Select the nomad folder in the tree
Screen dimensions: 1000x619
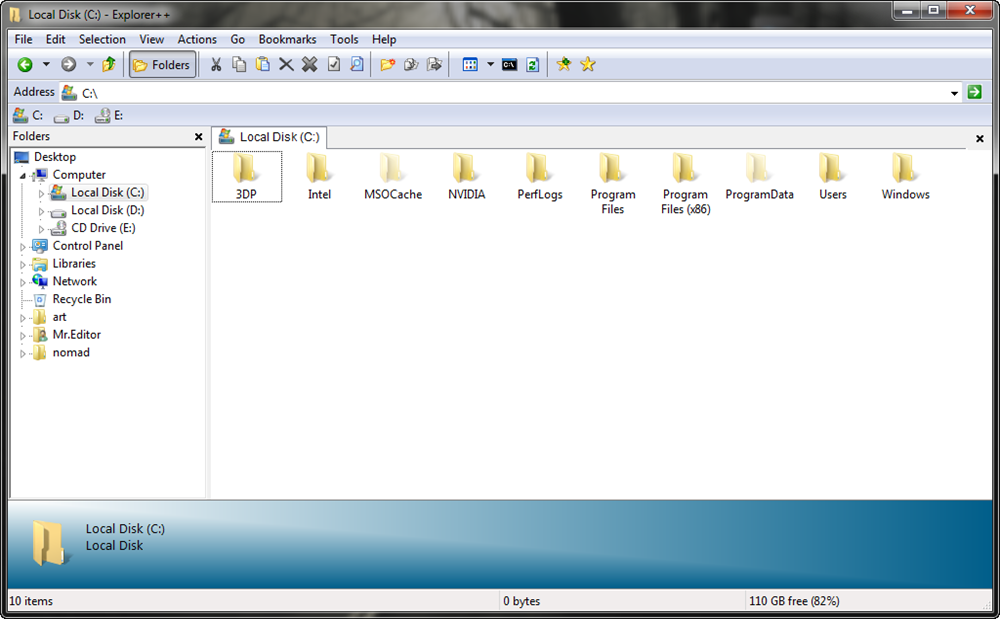[x=71, y=353]
